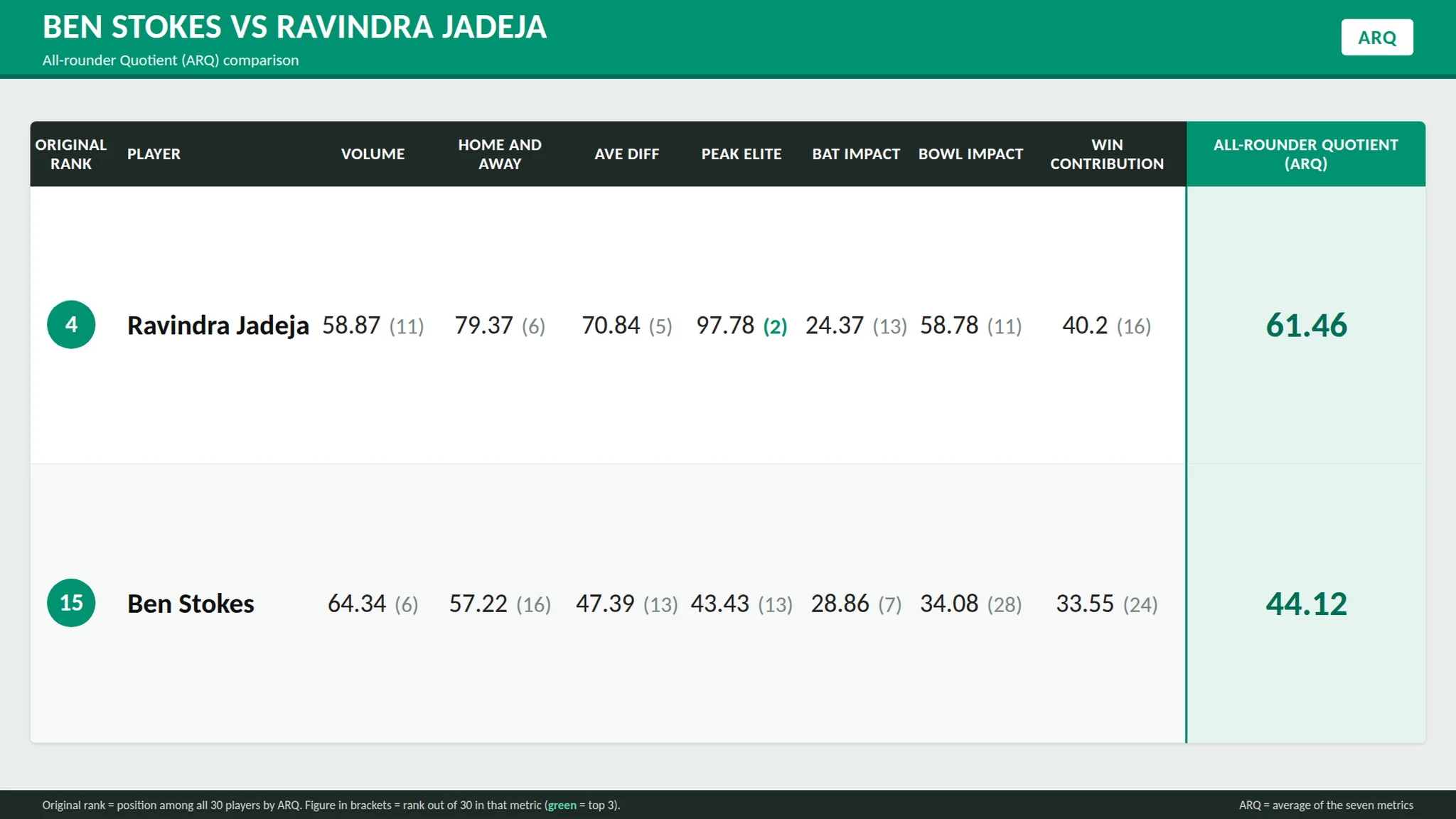Click the title Ben Stokes vs Ravindra Jadeja

tap(294, 27)
